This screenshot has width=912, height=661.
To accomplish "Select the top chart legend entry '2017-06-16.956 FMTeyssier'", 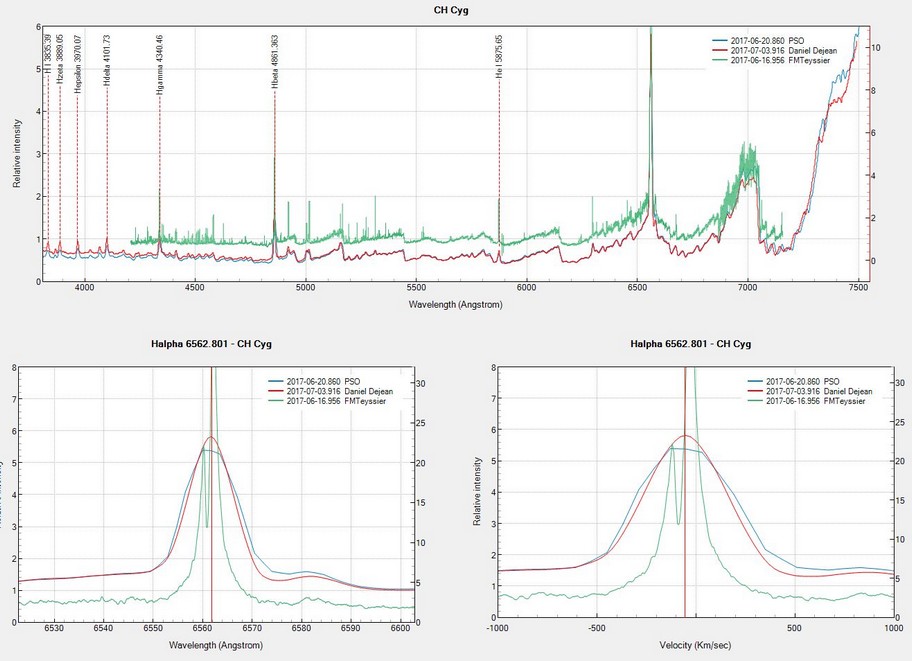I will (771, 60).
